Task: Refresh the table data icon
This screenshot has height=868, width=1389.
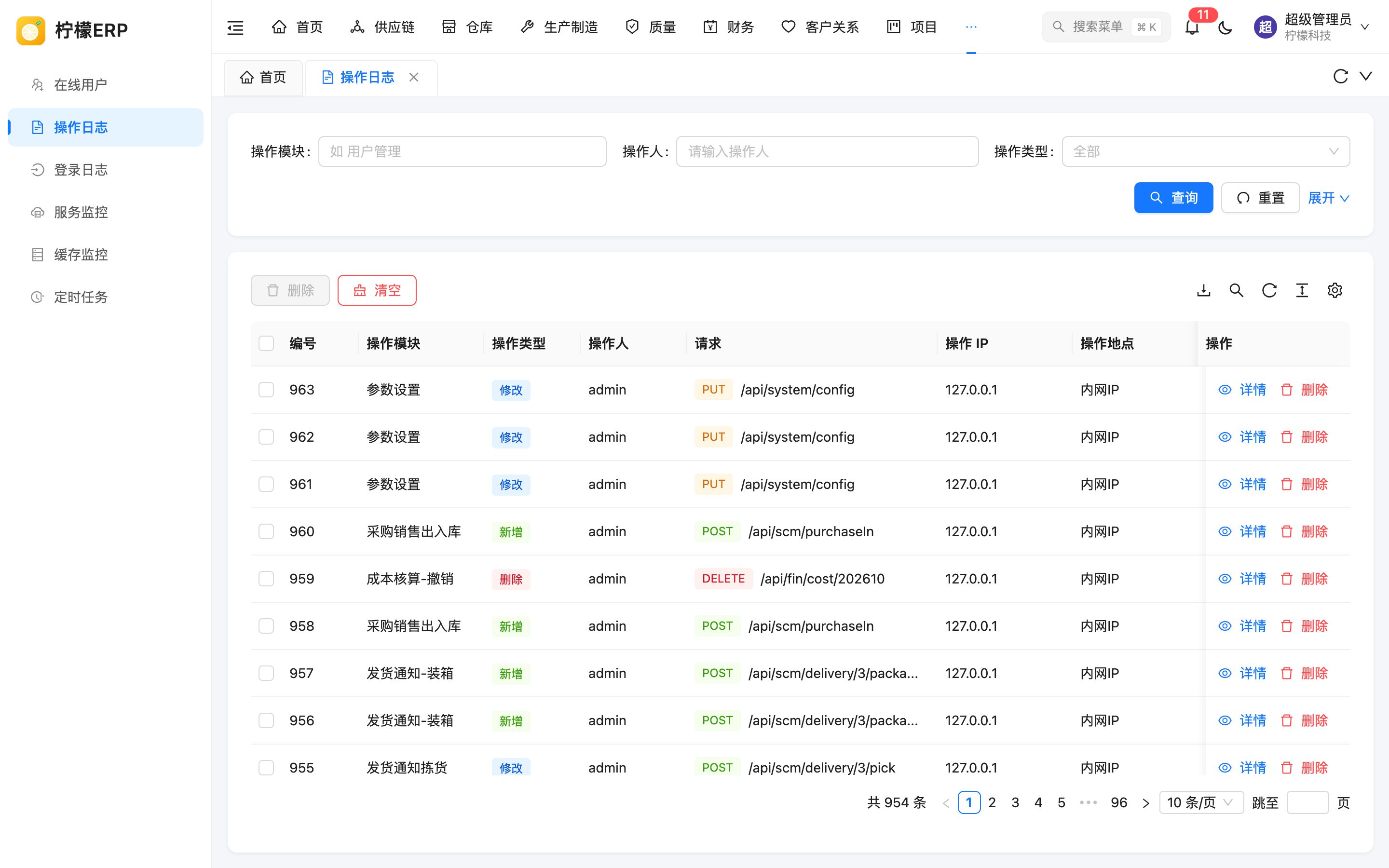Action: click(x=1269, y=290)
